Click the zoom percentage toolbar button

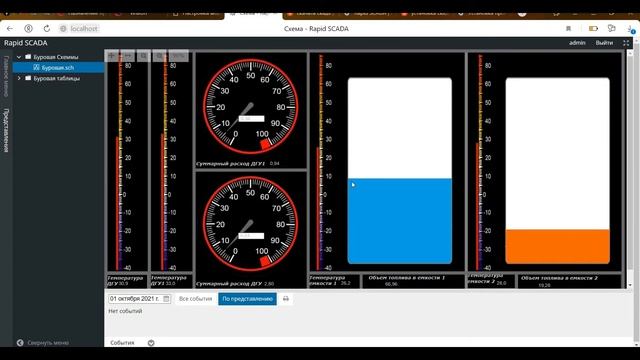pyautogui.click(x=178, y=56)
